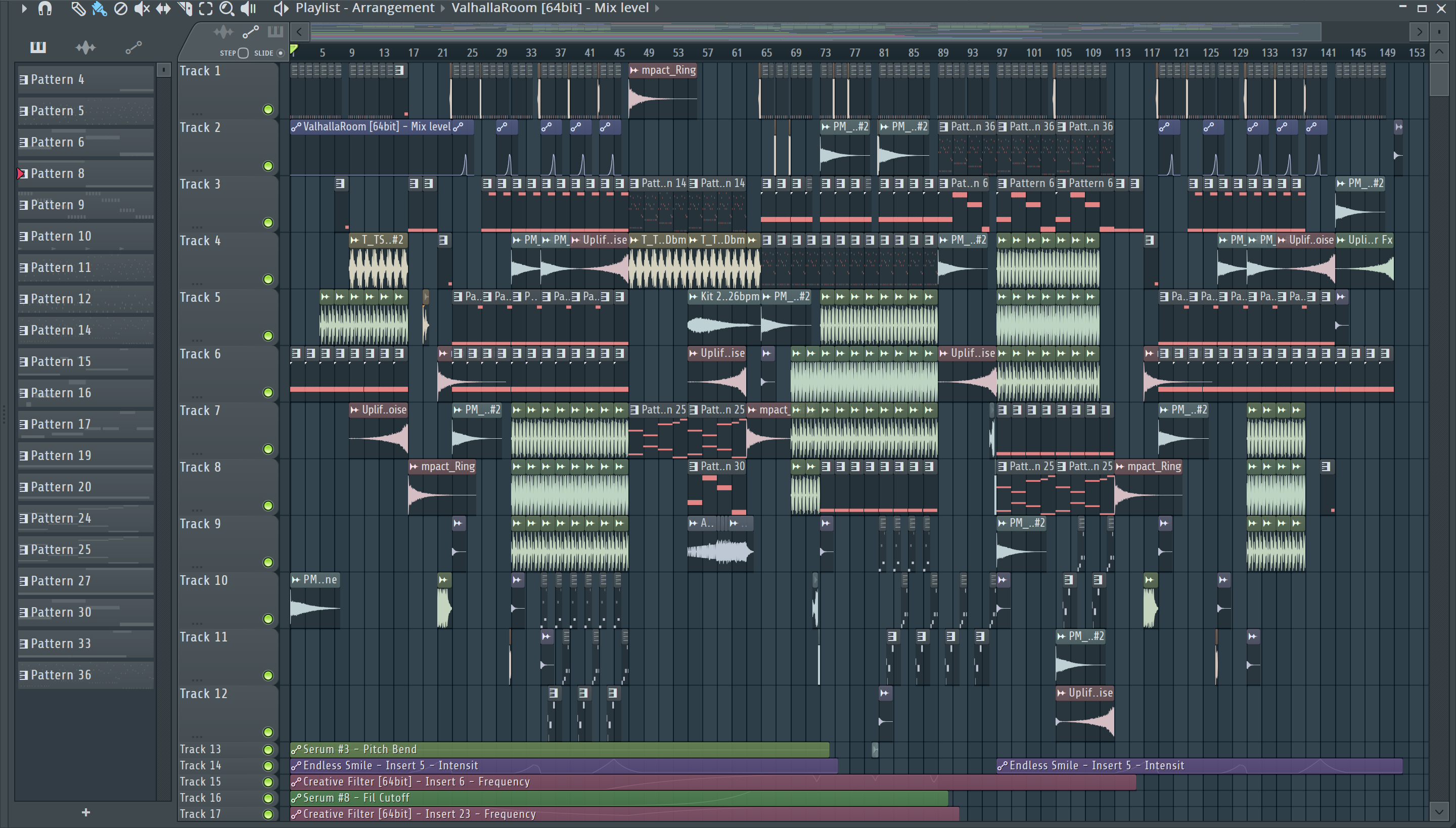Add a new pattern with the plus button
The image size is (1456, 828).
86,813
